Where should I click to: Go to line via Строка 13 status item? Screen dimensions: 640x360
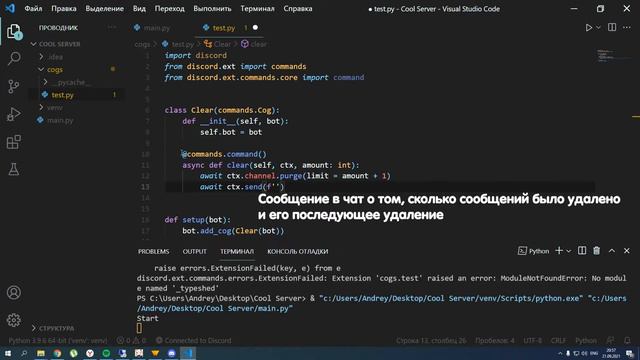[431, 340]
